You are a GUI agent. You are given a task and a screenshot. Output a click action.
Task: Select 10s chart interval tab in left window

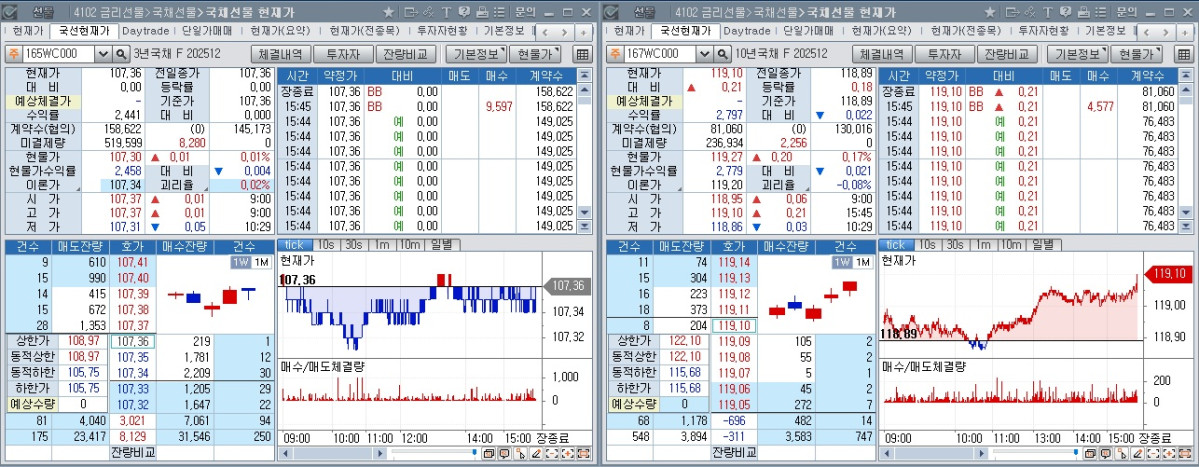click(x=326, y=245)
